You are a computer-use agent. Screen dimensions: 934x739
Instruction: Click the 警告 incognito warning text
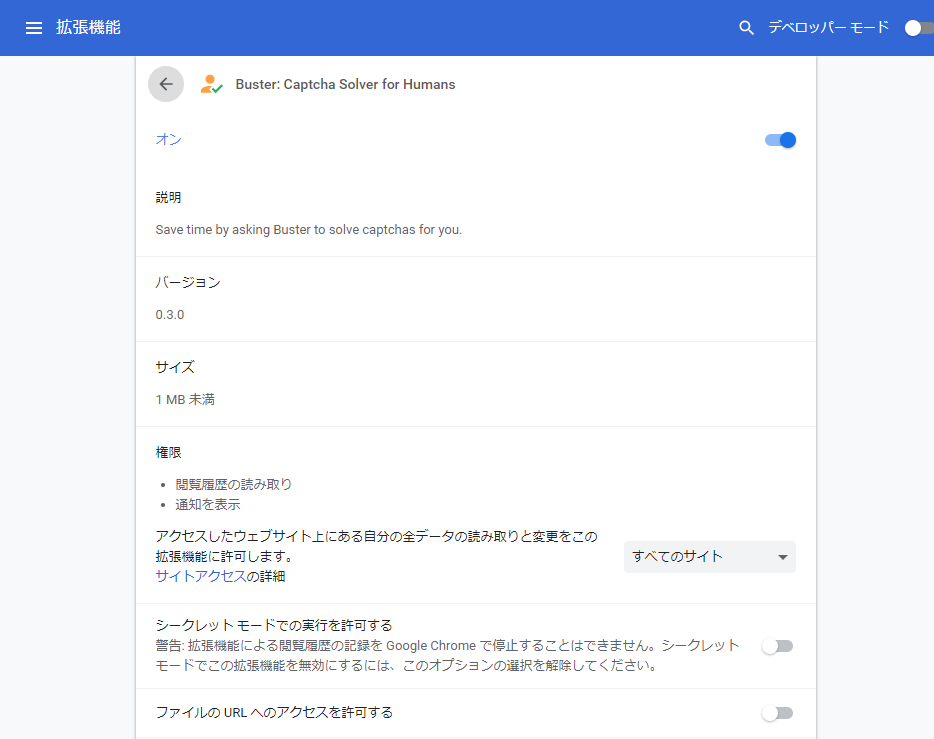[x=447, y=656]
